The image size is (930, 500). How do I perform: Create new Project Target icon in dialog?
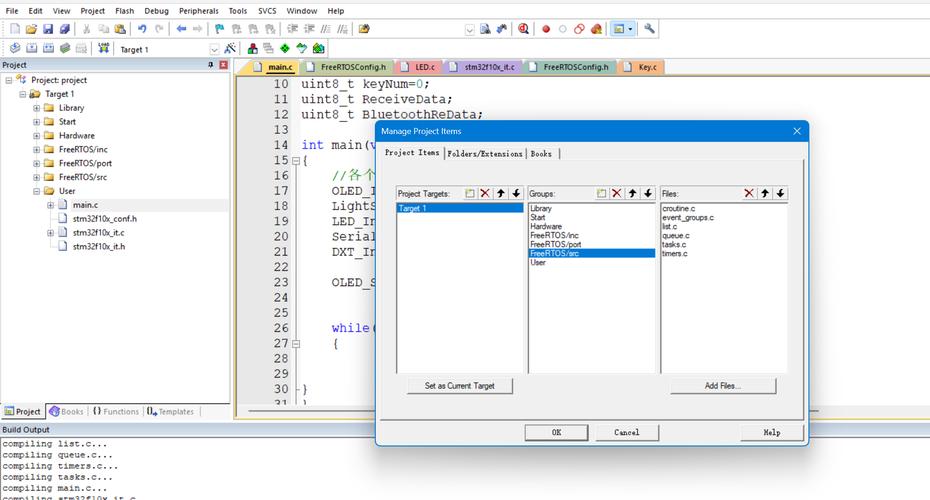tap(470, 193)
